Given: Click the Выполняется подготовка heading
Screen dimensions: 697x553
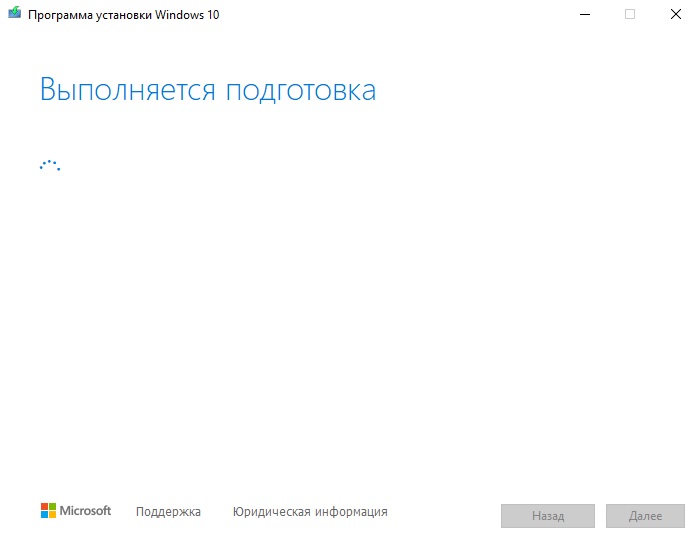Looking at the screenshot, I should point(208,90).
